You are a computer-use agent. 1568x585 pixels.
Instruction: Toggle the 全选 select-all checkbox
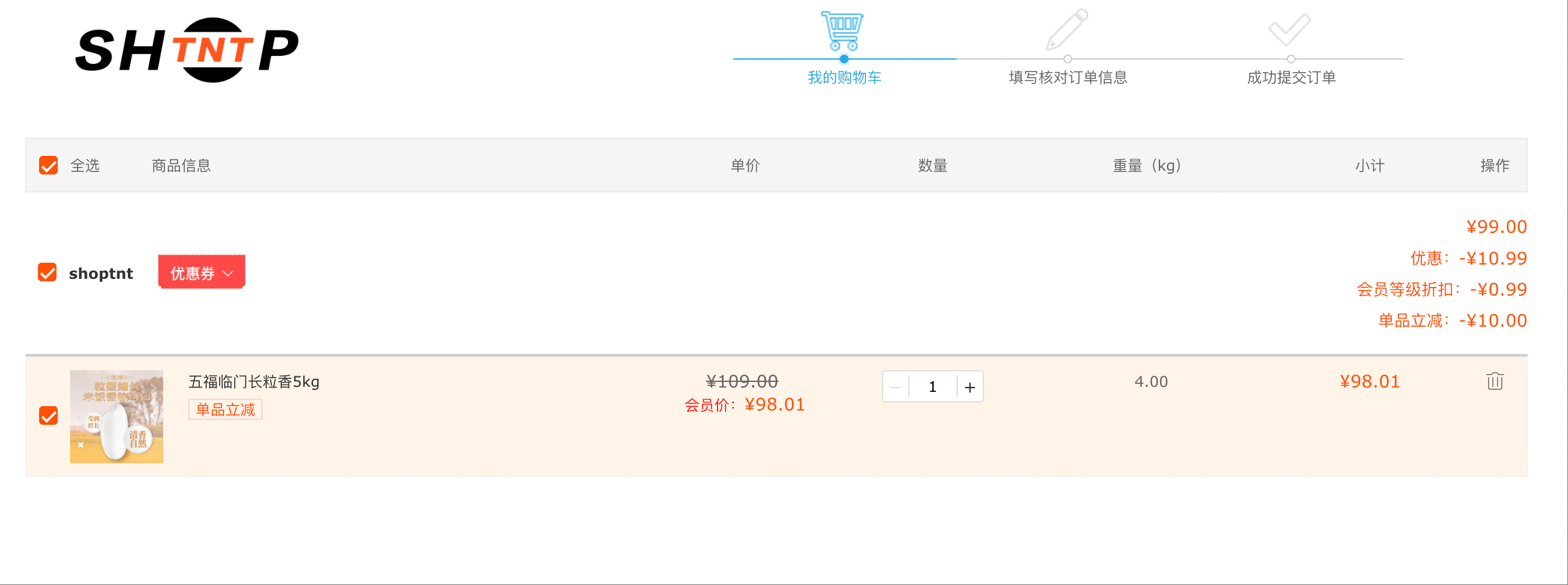tap(48, 165)
